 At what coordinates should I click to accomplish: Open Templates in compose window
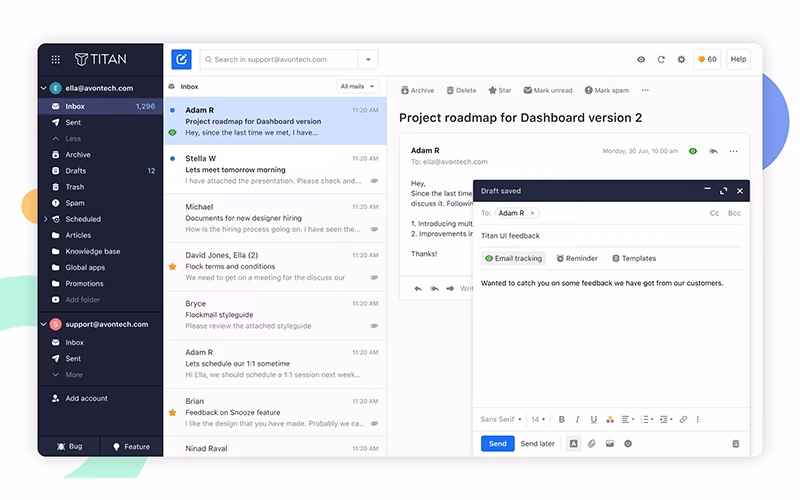[634, 259]
